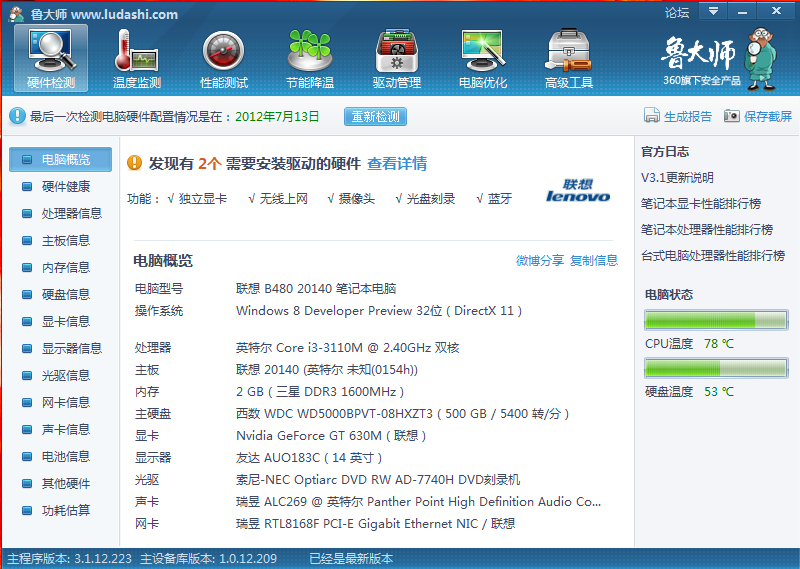Screen dimensions: 800x569
Task: Click 主程序版本: 3.1.12.223 in status bar
Action: coord(69,559)
